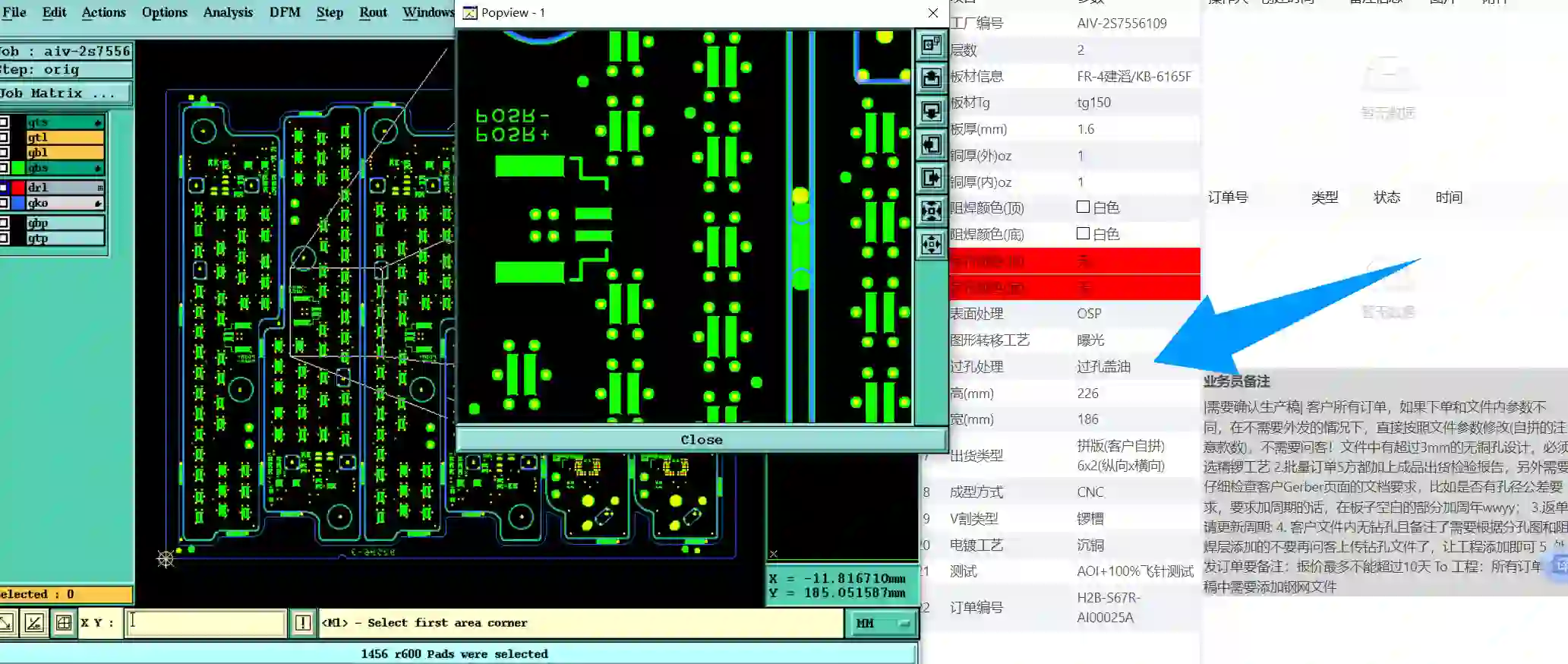
Task: Toggle visibility checkbox for gtl layer
Action: [x=5, y=138]
